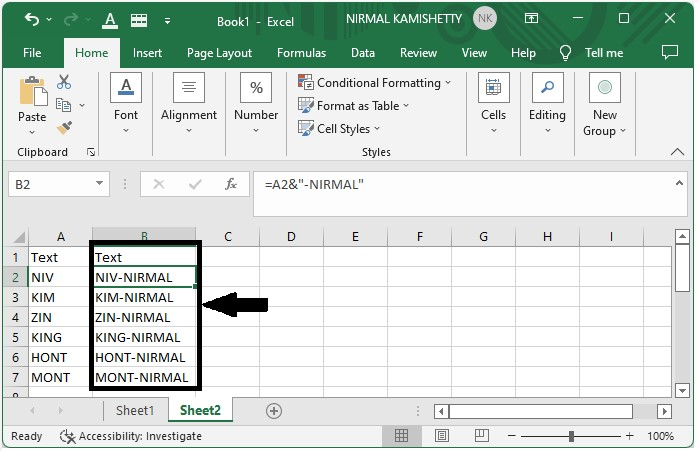Click the Tell me lightbulb icon
699x451 pixels.
[565, 53]
